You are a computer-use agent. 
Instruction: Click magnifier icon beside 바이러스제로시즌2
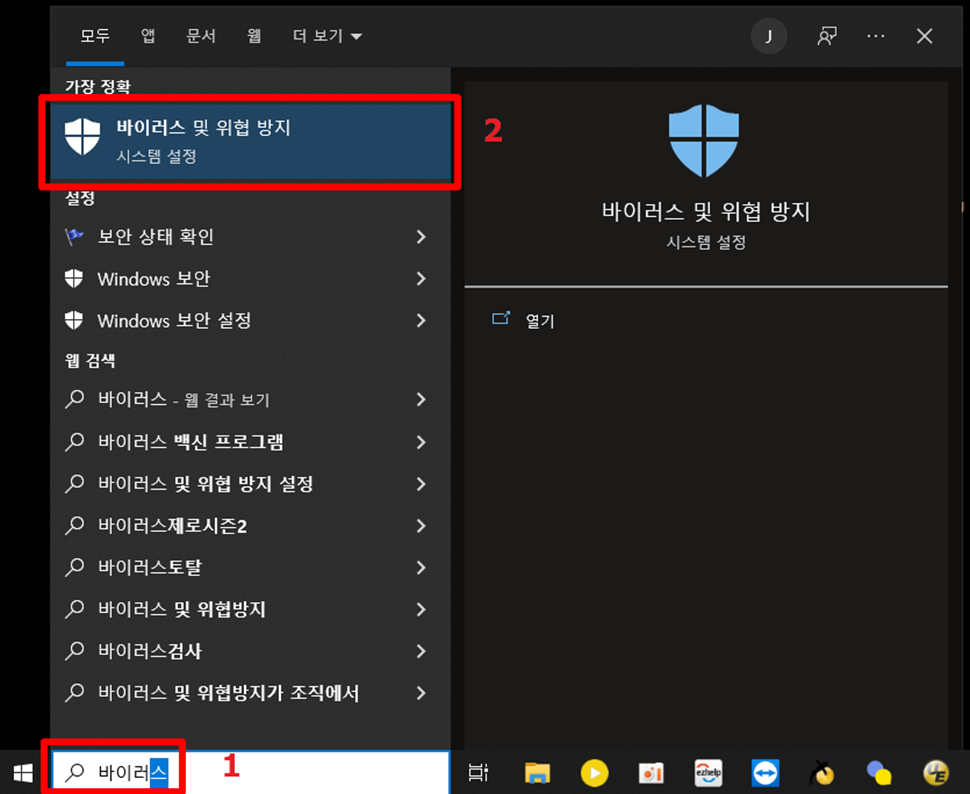click(x=75, y=525)
